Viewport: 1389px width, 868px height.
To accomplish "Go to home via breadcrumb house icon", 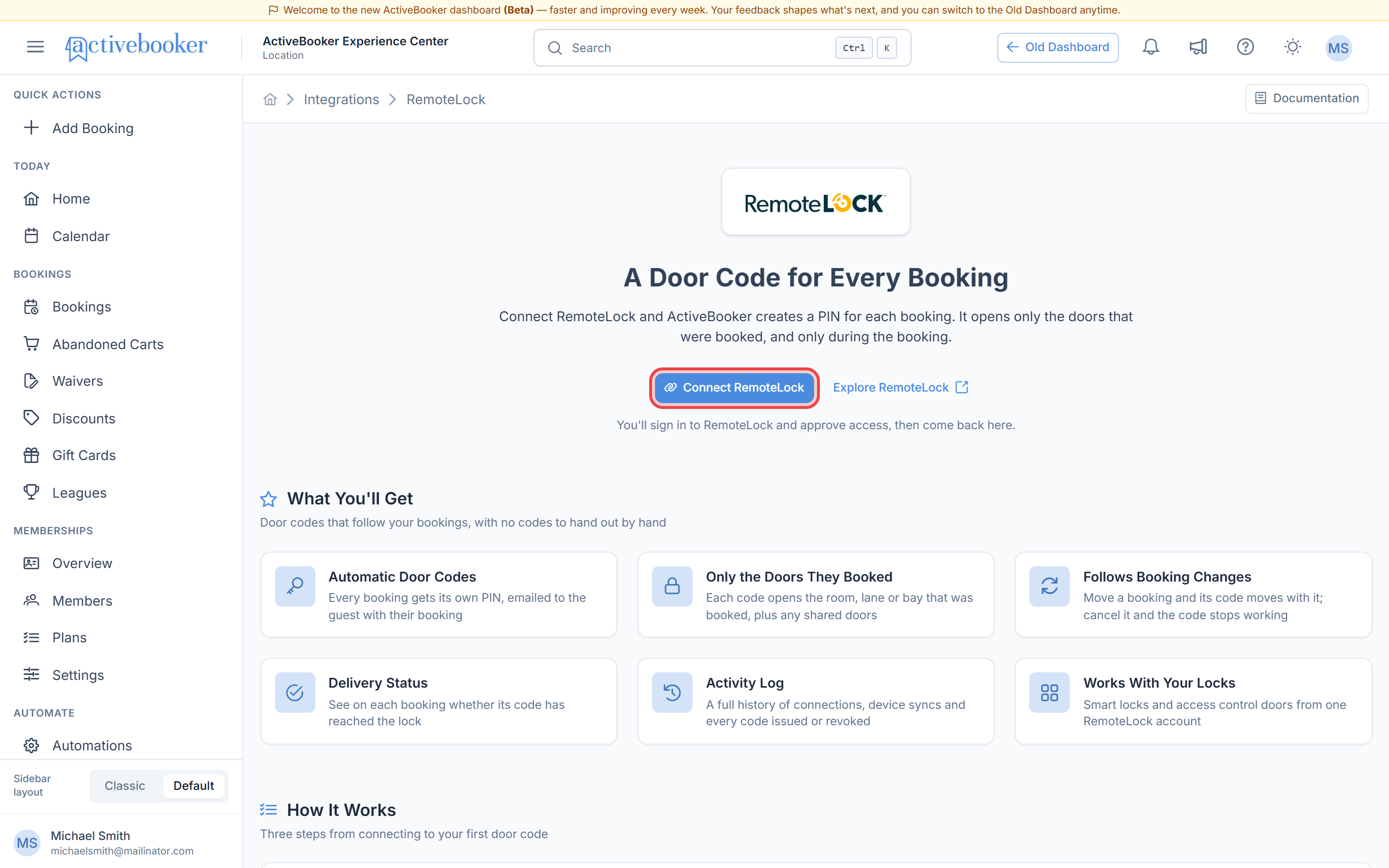I will coord(270,99).
